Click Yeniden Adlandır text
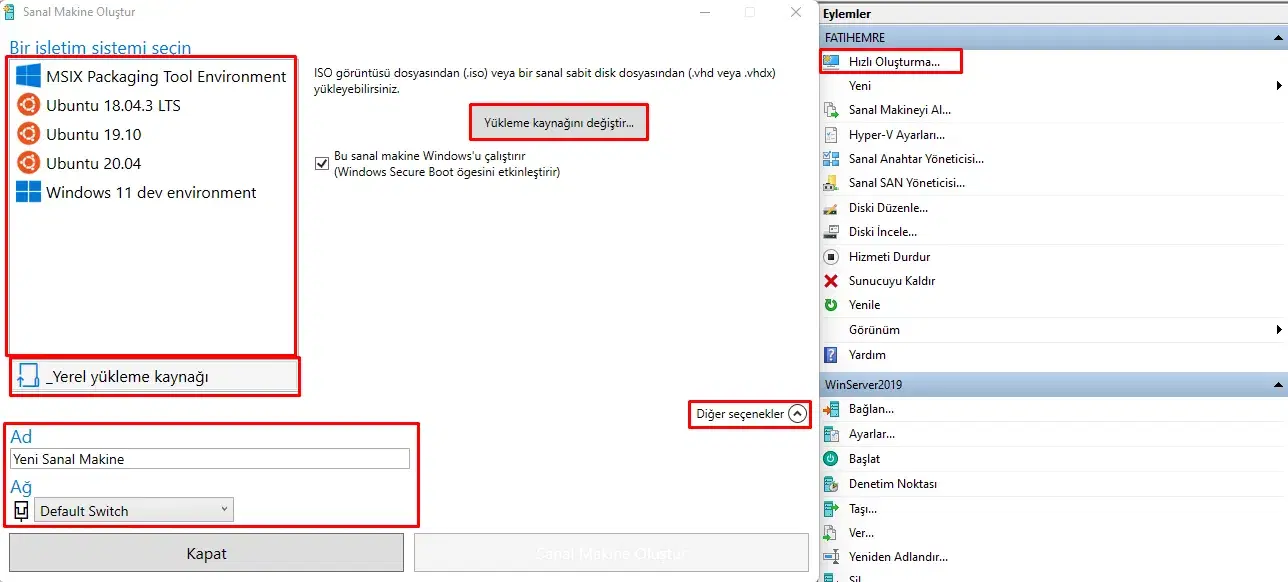Screen dimensions: 1288x582 (x=898, y=557)
